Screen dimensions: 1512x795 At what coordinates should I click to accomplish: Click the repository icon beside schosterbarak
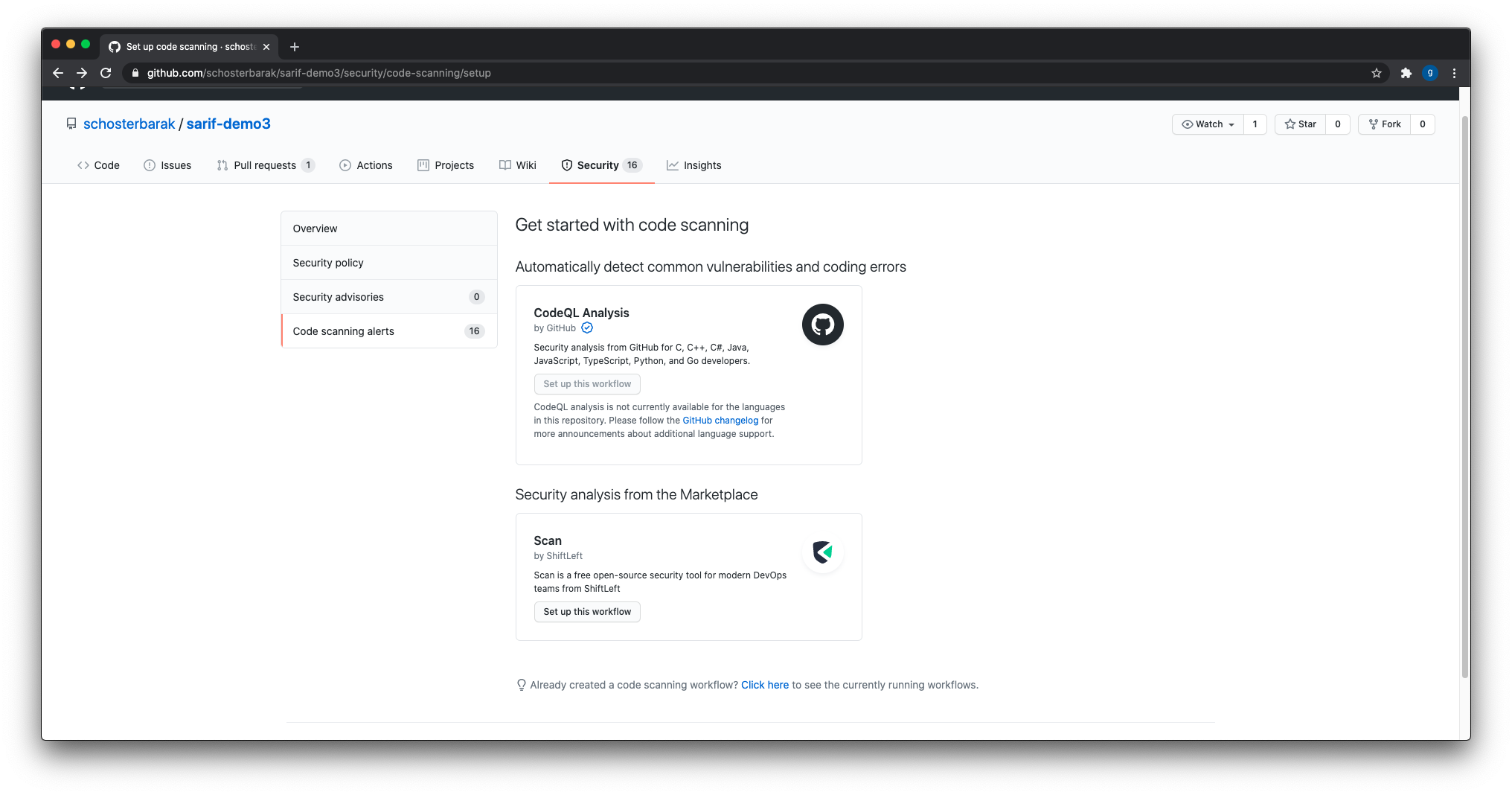click(71, 124)
